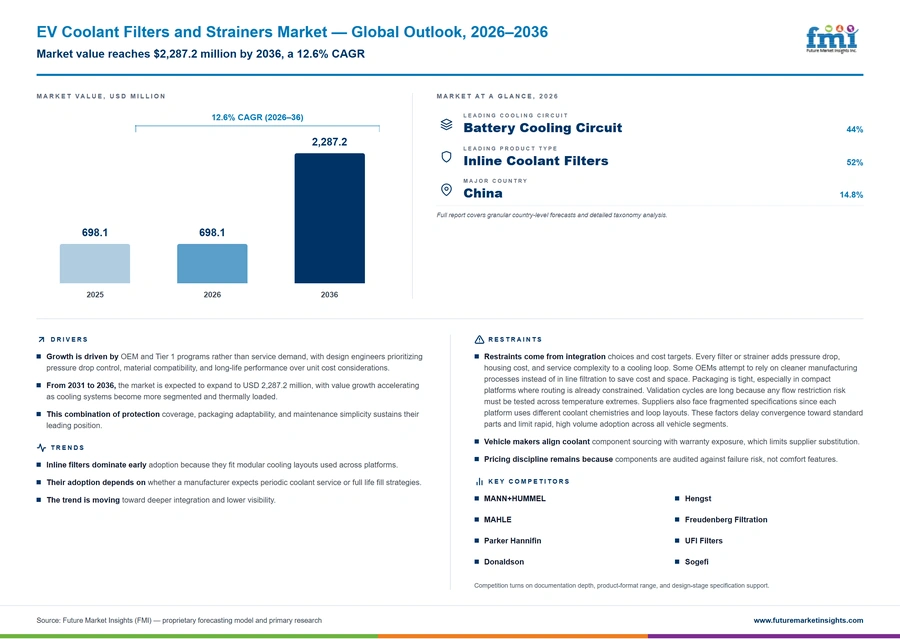Click competitor 'UFI Filters'

coord(704,541)
